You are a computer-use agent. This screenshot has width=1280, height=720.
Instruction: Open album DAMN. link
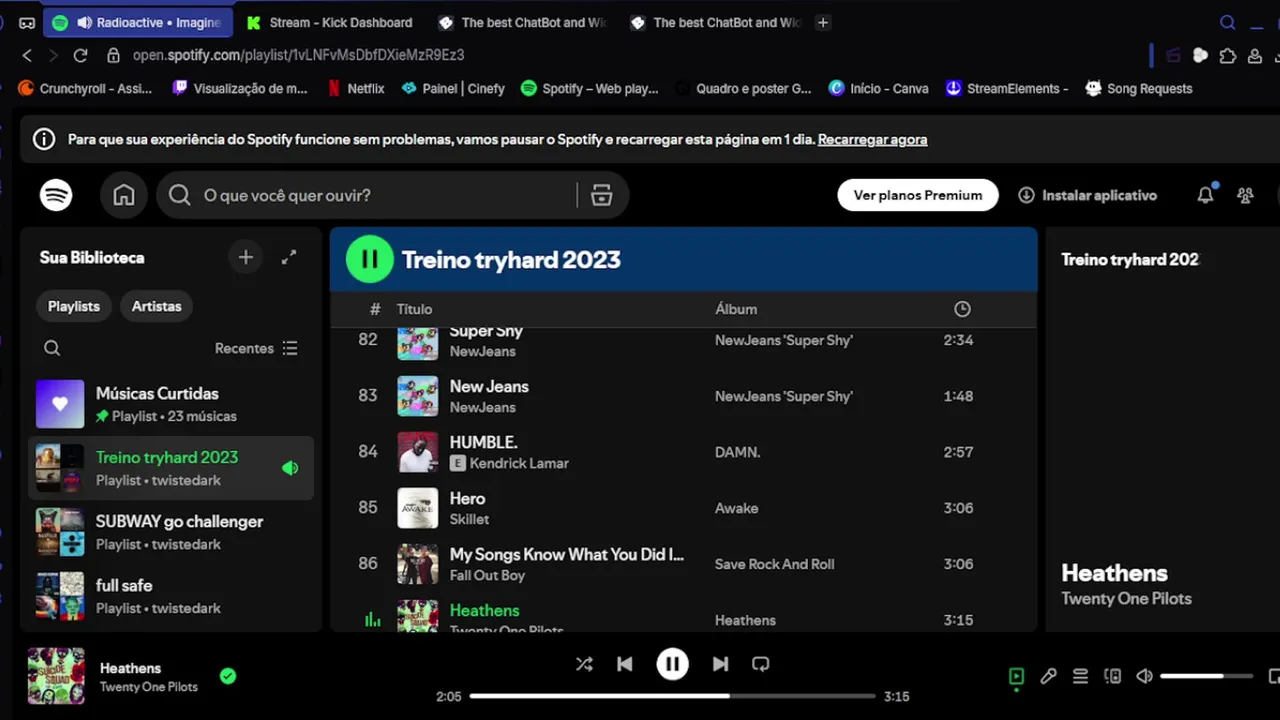point(737,452)
